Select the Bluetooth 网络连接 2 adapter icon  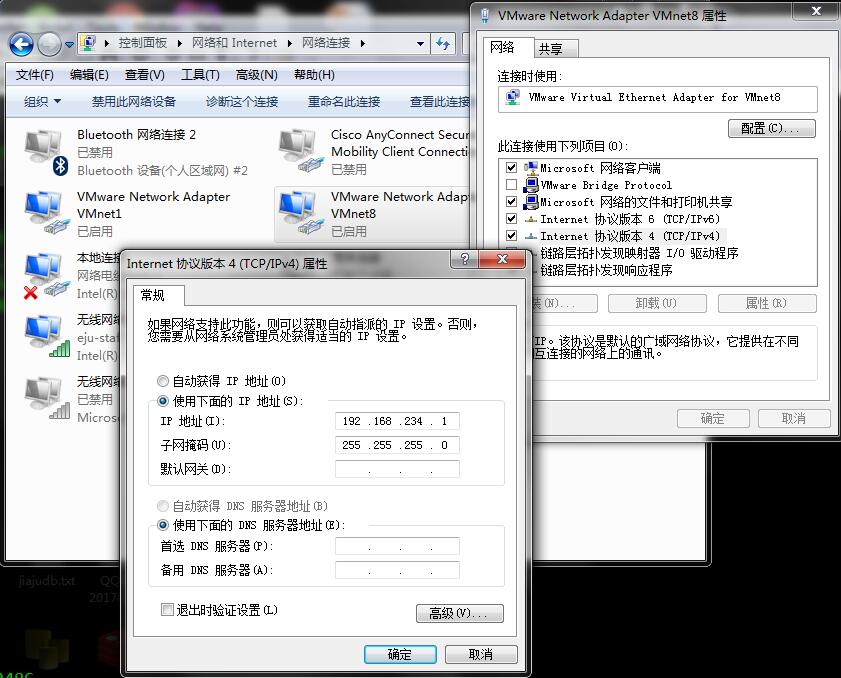click(46, 152)
